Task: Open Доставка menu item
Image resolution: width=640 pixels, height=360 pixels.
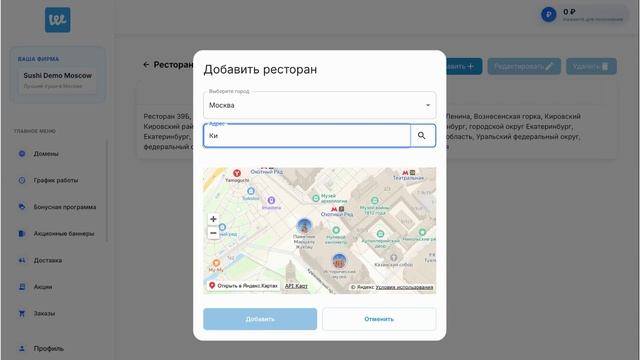Action: coord(48,260)
